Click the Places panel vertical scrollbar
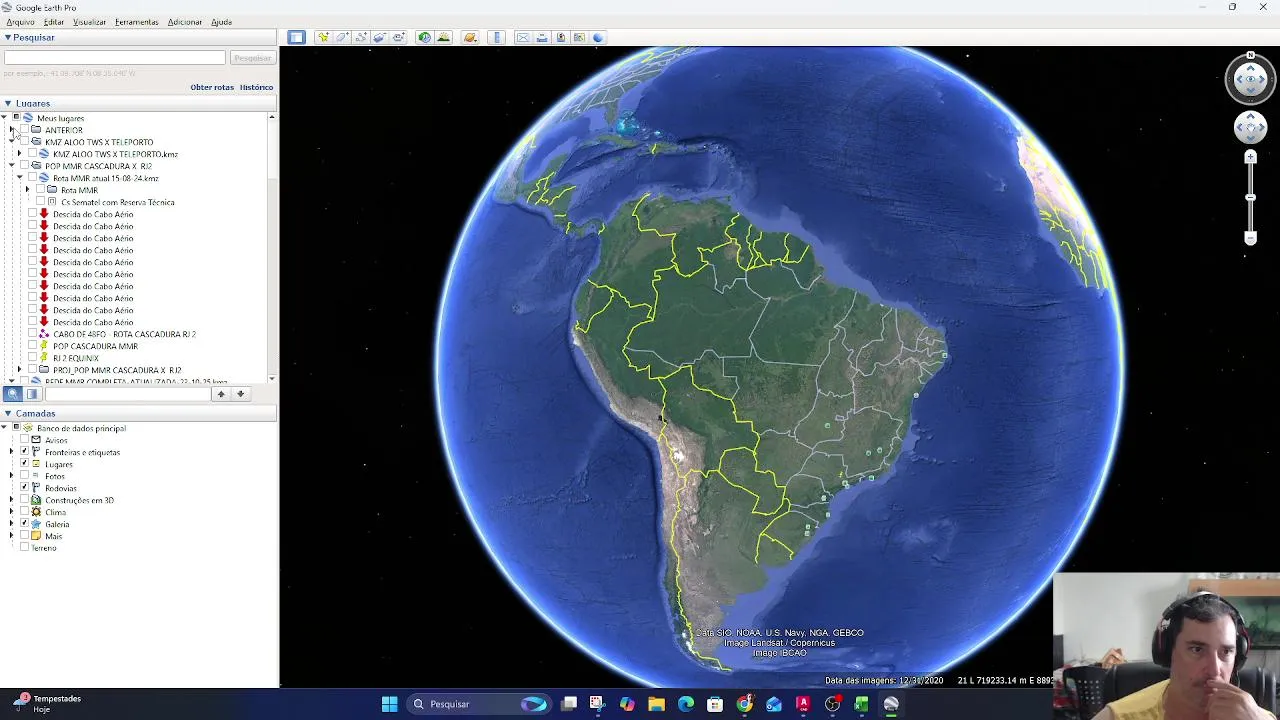Screen dimensions: 1280x720 tap(272, 248)
